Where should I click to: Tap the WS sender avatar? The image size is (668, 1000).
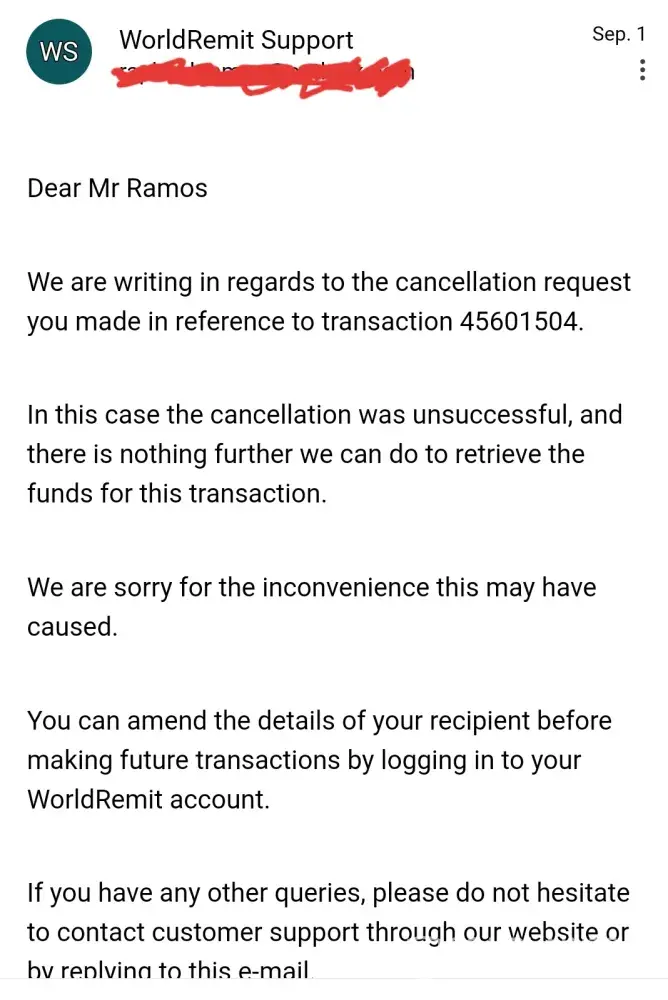(59, 51)
